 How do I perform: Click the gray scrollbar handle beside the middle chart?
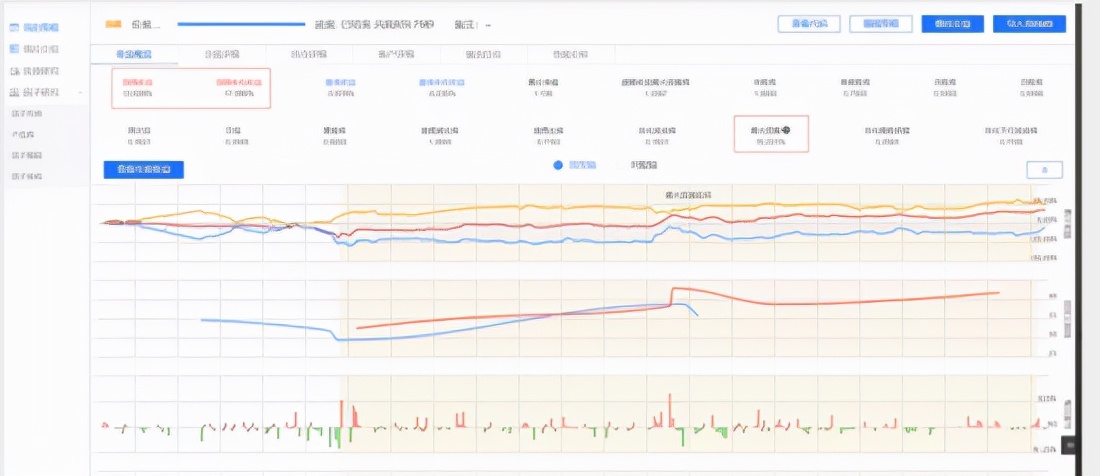(x=1068, y=319)
